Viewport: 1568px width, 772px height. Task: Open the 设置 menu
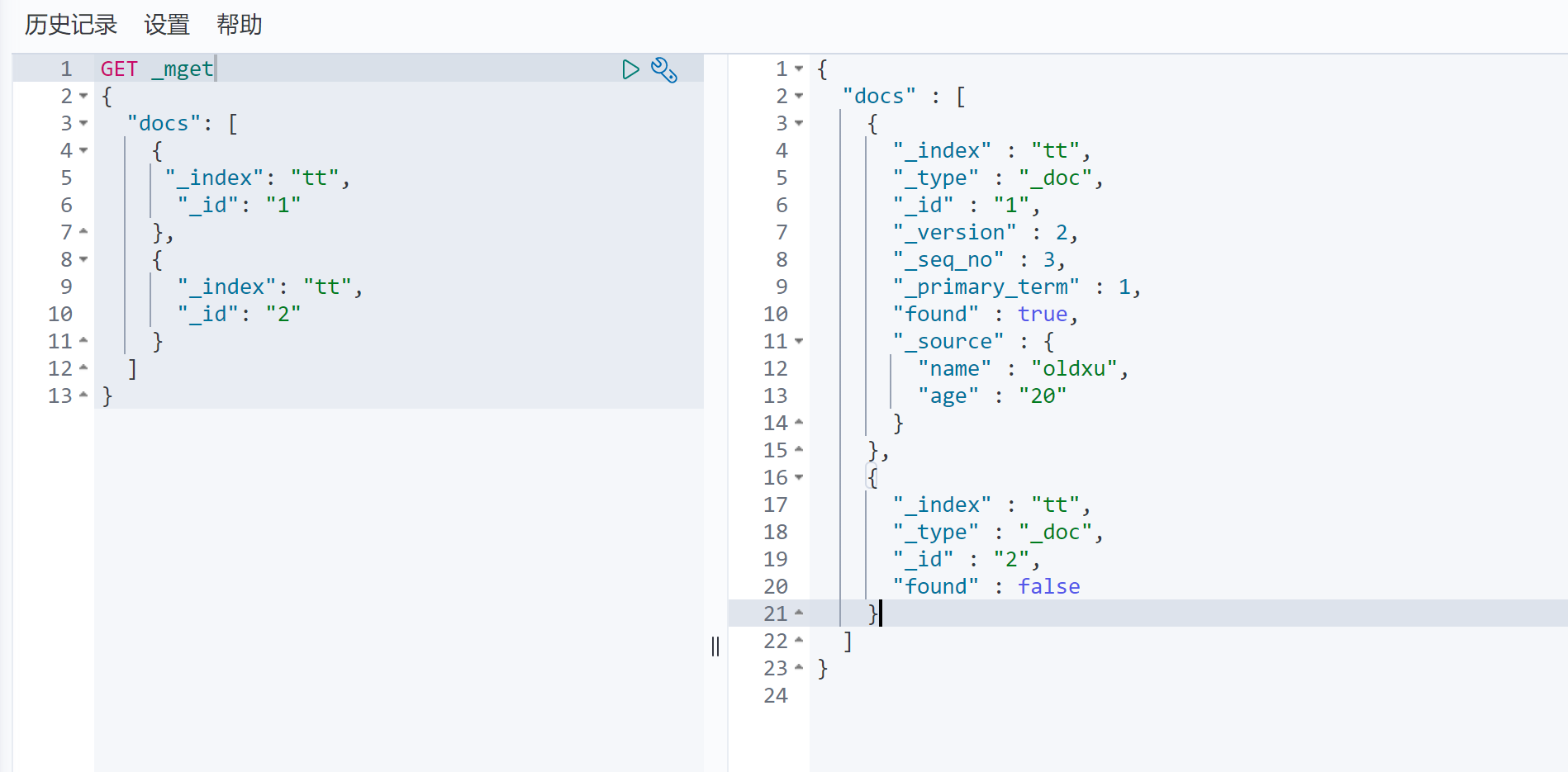(x=167, y=25)
